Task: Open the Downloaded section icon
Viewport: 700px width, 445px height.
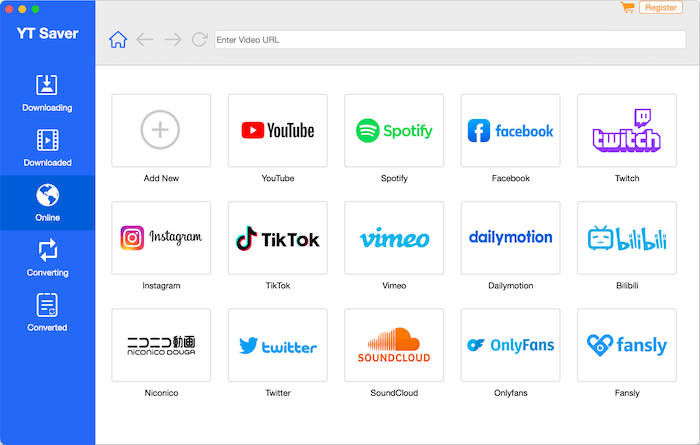Action: pos(47,140)
